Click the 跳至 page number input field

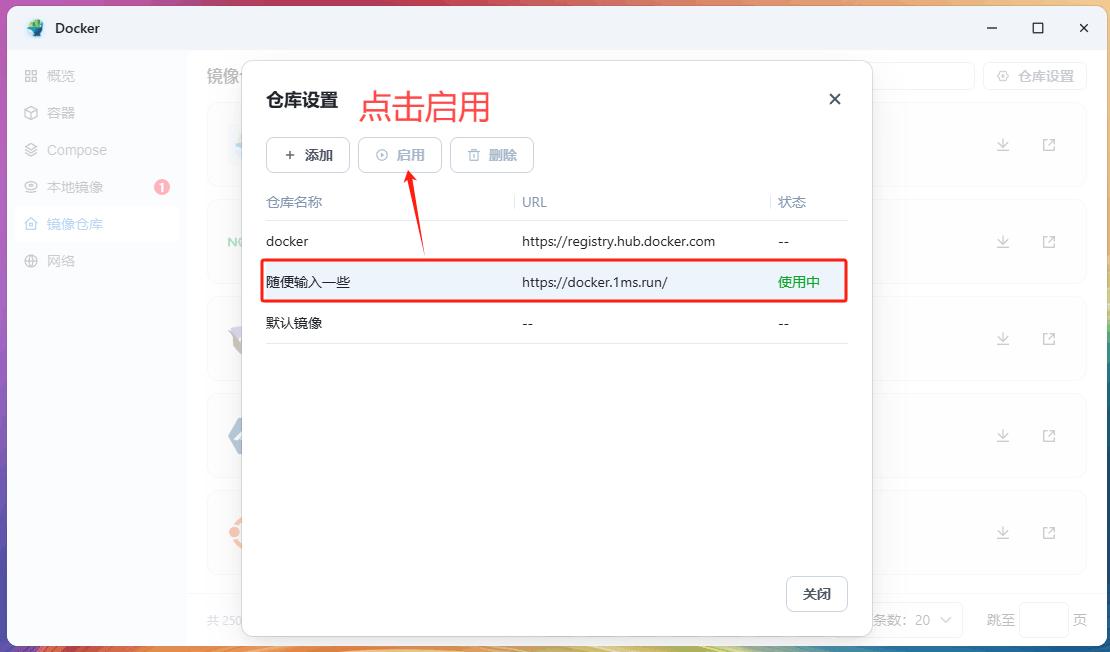(x=1043, y=620)
